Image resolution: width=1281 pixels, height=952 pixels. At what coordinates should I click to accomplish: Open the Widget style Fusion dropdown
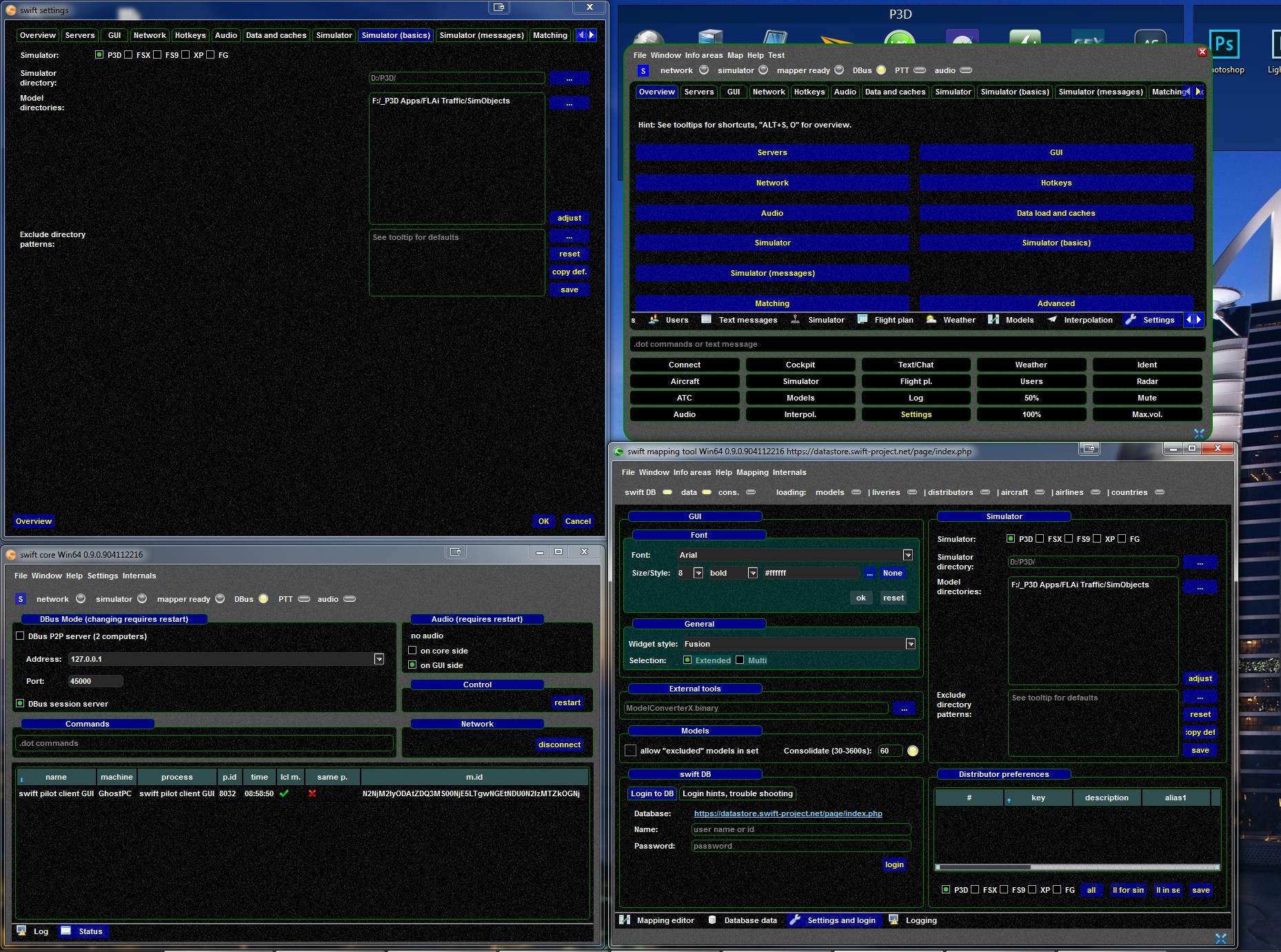(910, 644)
